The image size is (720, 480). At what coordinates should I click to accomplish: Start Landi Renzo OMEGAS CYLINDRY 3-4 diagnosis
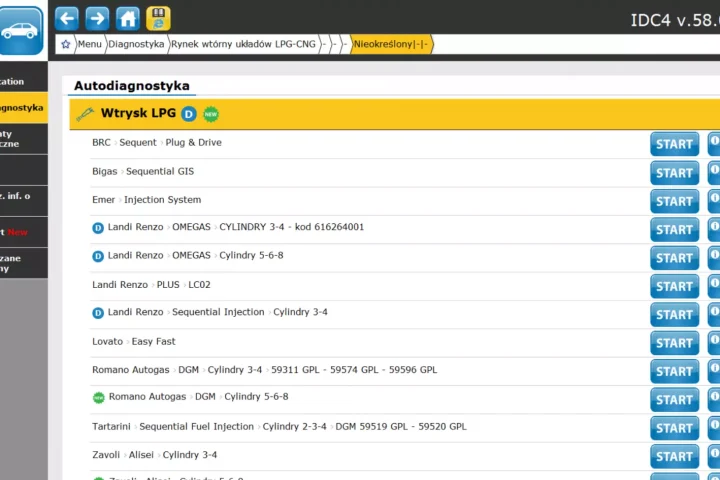[675, 230]
